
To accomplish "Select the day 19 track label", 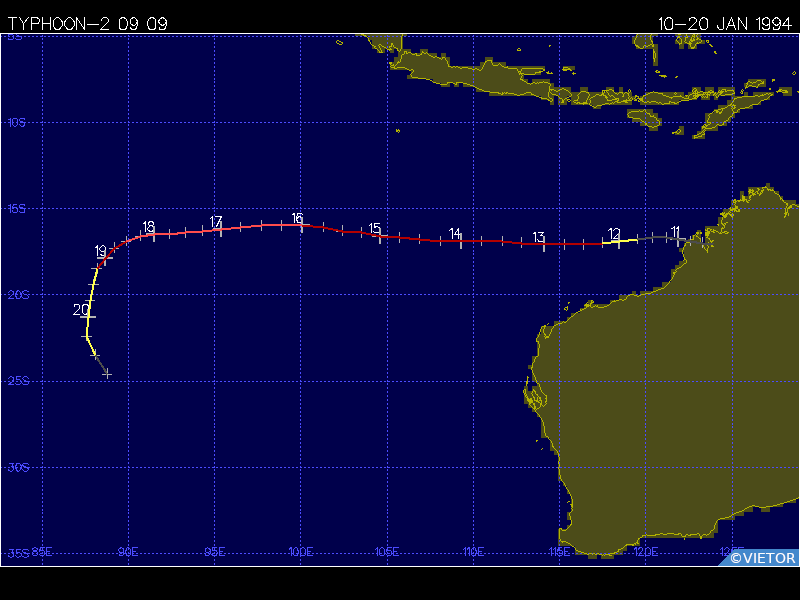I will (100, 250).
